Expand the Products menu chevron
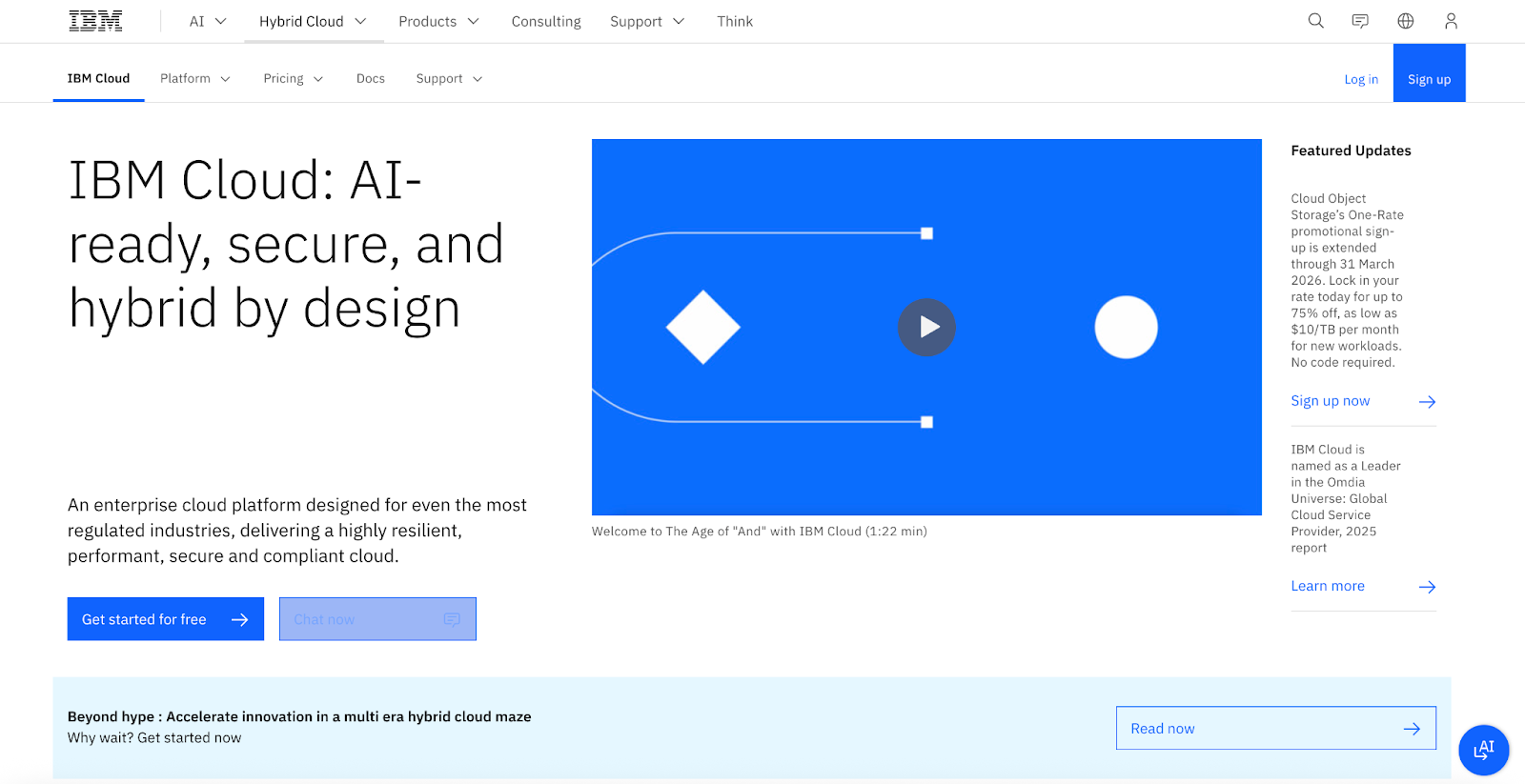1525x784 pixels. click(x=473, y=21)
